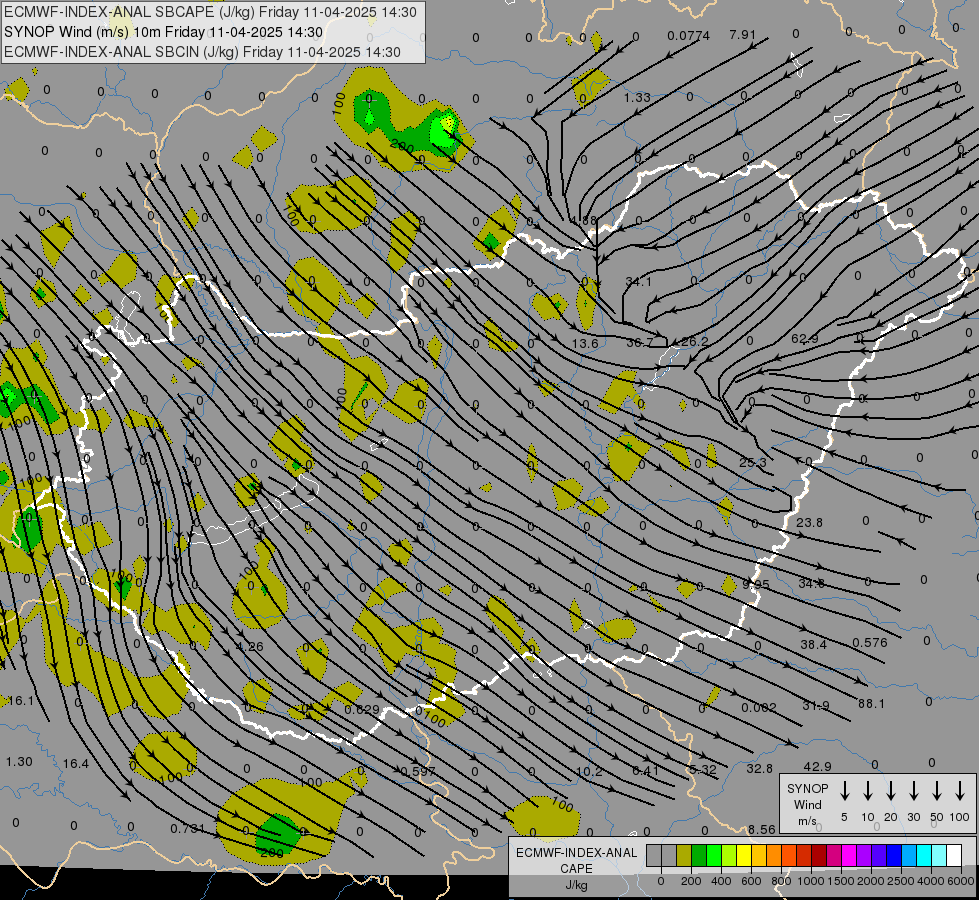Pick the pure yellow swatch in CAPE scale
979x900 pixels.
tap(744, 855)
